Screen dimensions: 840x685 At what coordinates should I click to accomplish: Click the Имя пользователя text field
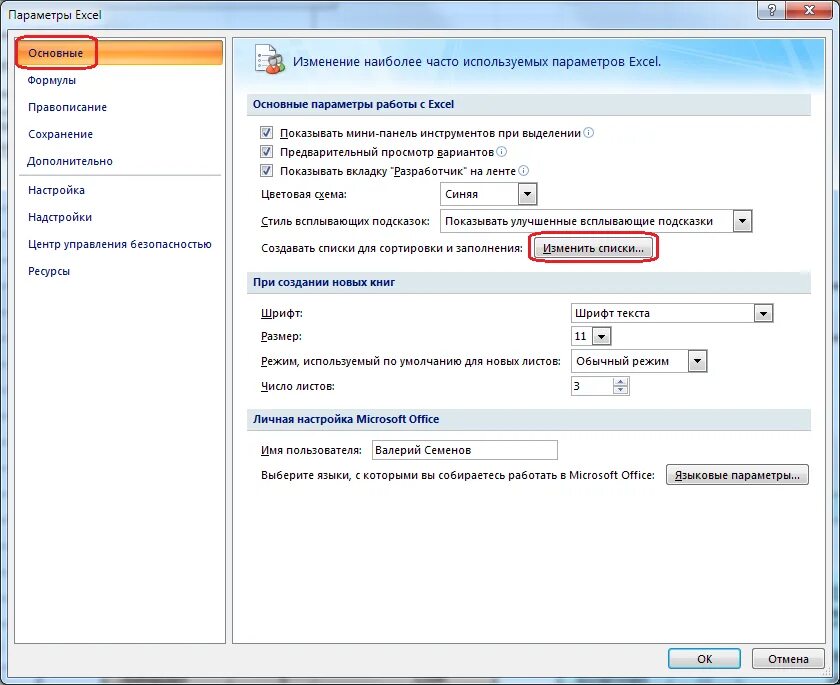point(464,450)
